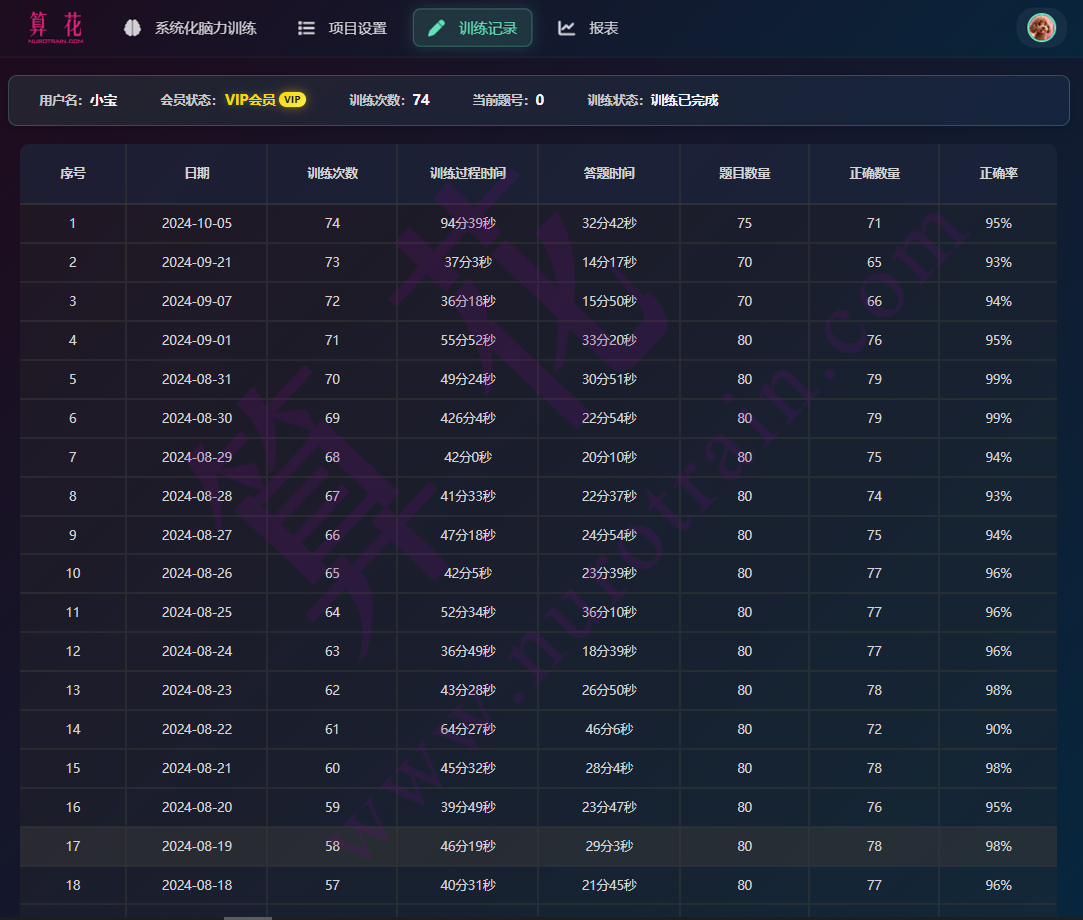Open the 报表 page
This screenshot has height=920, width=1083.
point(603,28)
